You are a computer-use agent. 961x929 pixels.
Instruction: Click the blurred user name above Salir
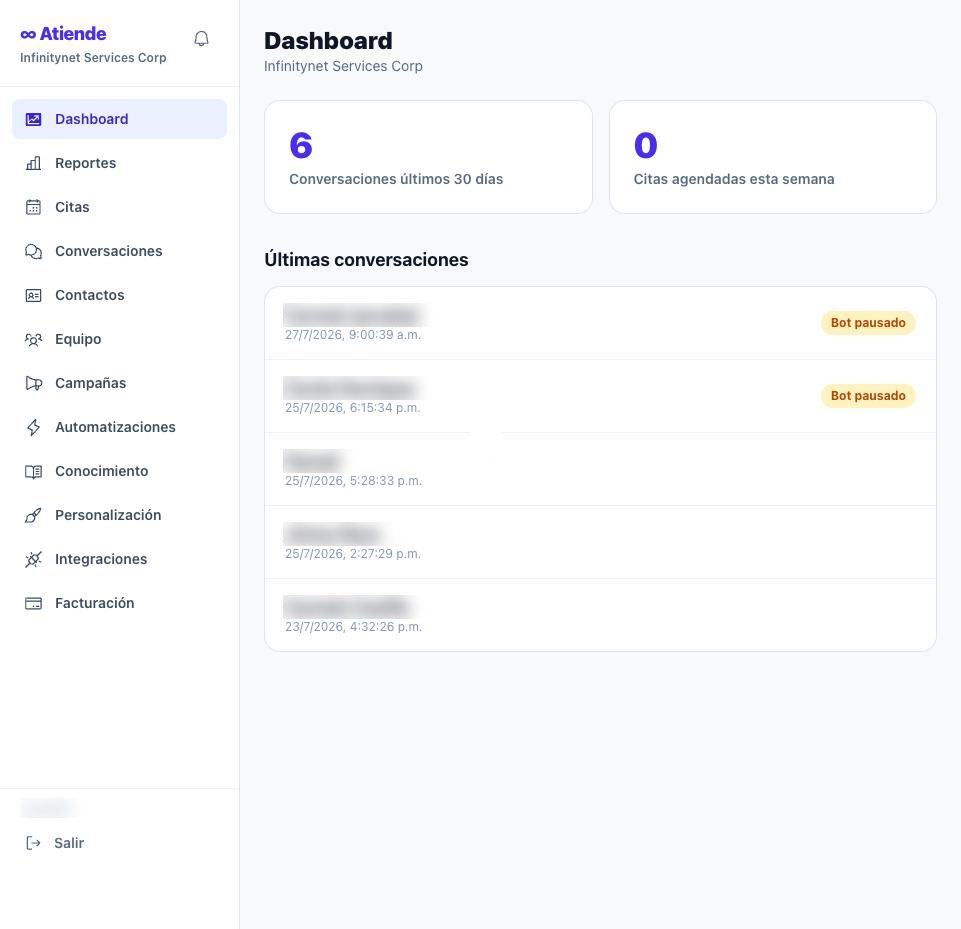coord(48,808)
